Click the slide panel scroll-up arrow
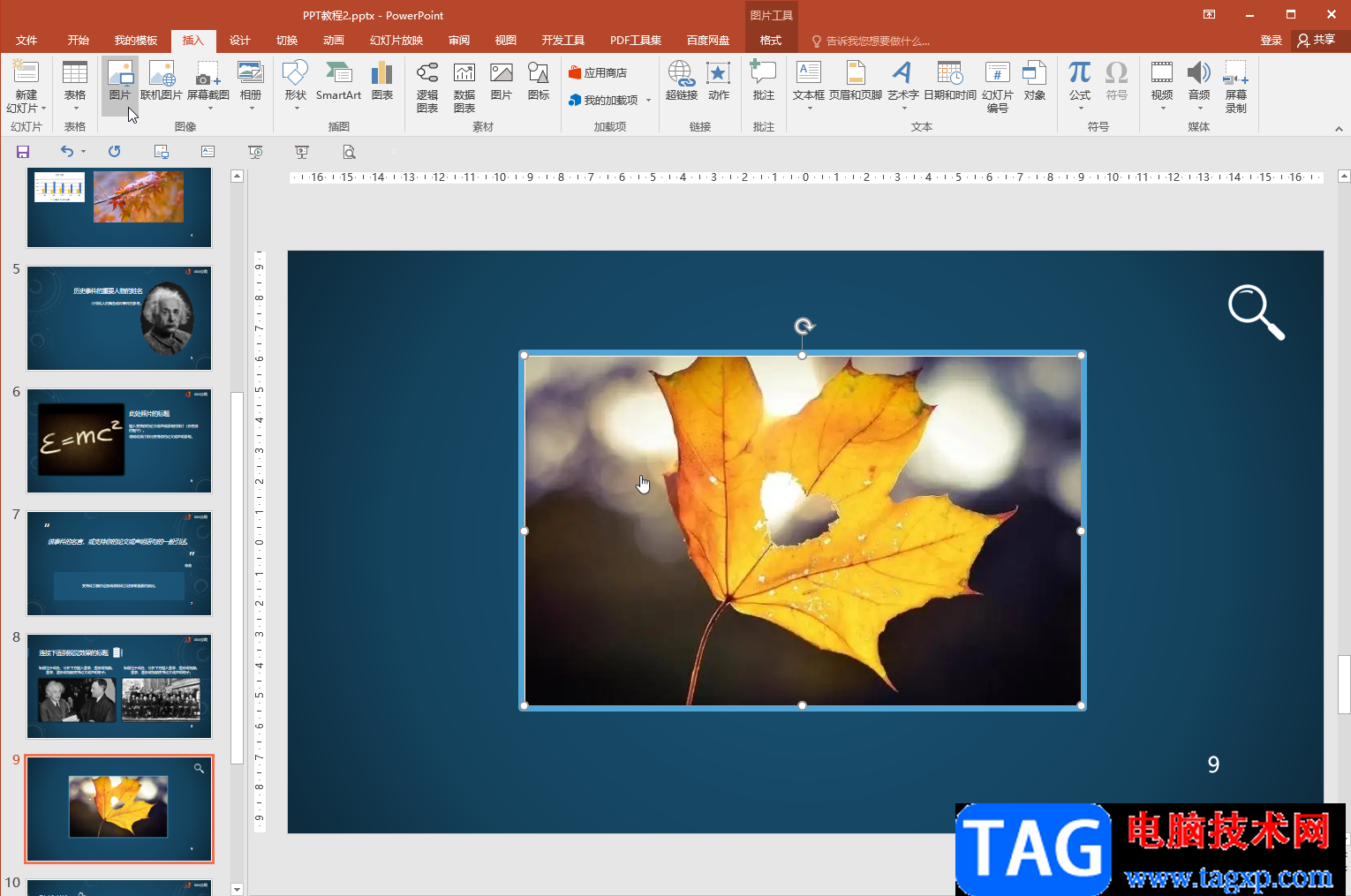 (237, 177)
